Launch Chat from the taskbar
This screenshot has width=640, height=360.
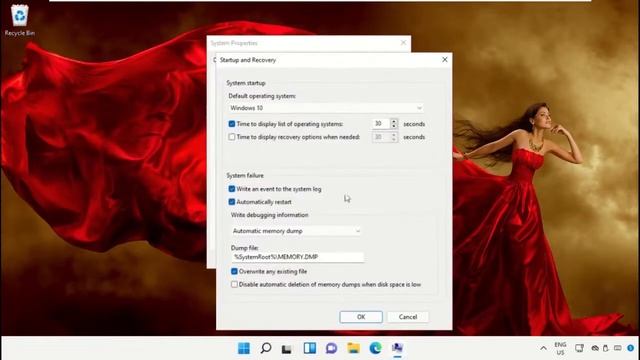[x=331, y=348]
